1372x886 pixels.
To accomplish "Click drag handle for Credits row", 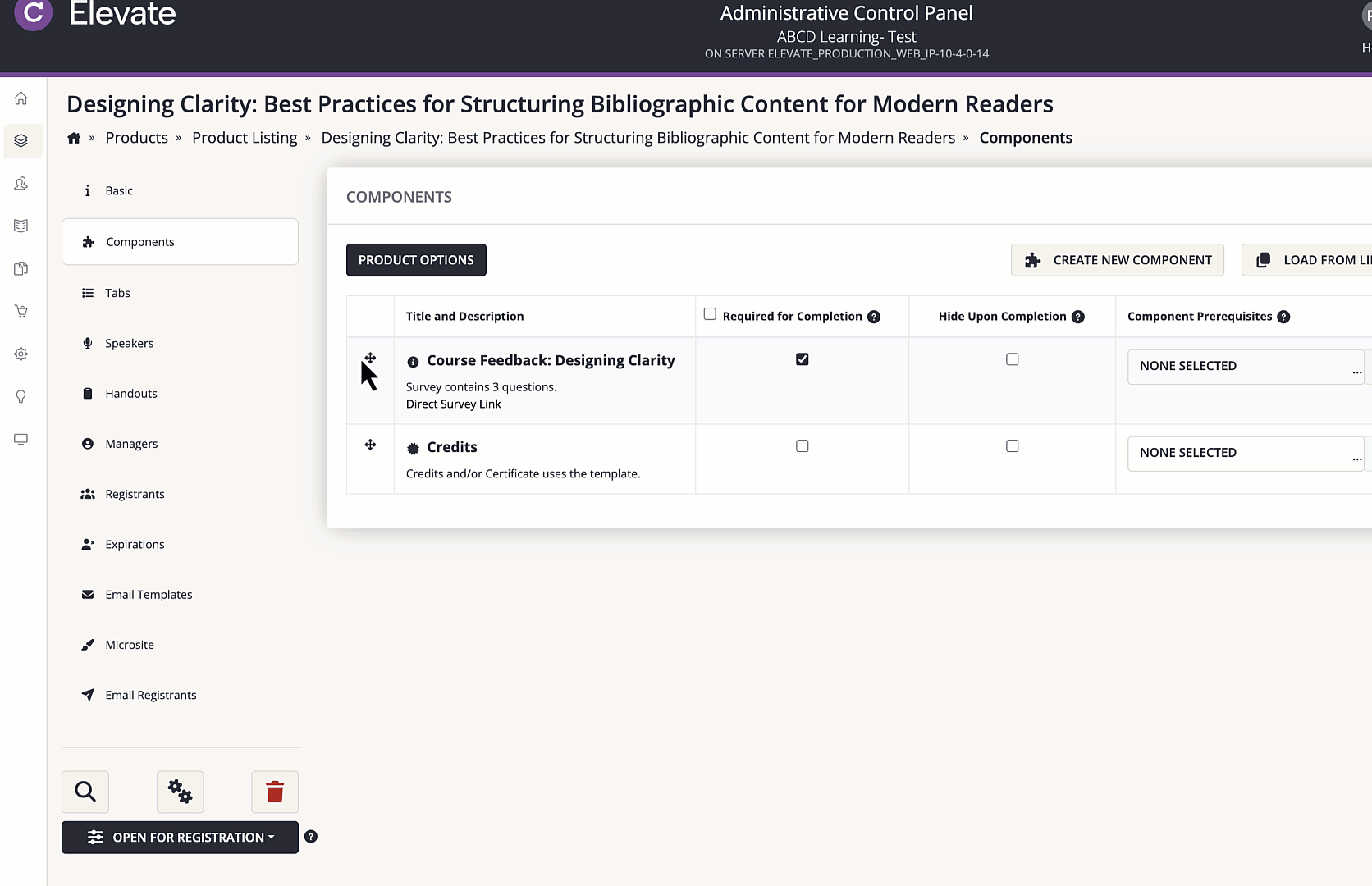I will point(370,445).
